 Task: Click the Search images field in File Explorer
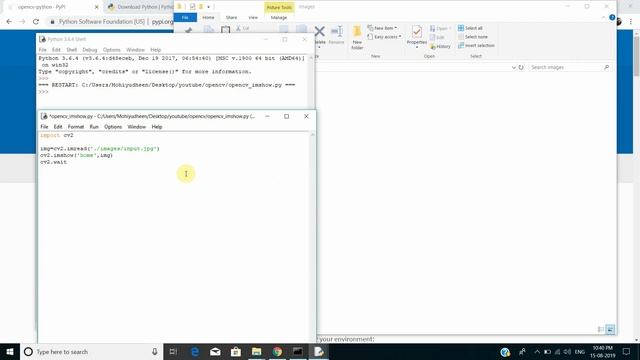click(570, 67)
